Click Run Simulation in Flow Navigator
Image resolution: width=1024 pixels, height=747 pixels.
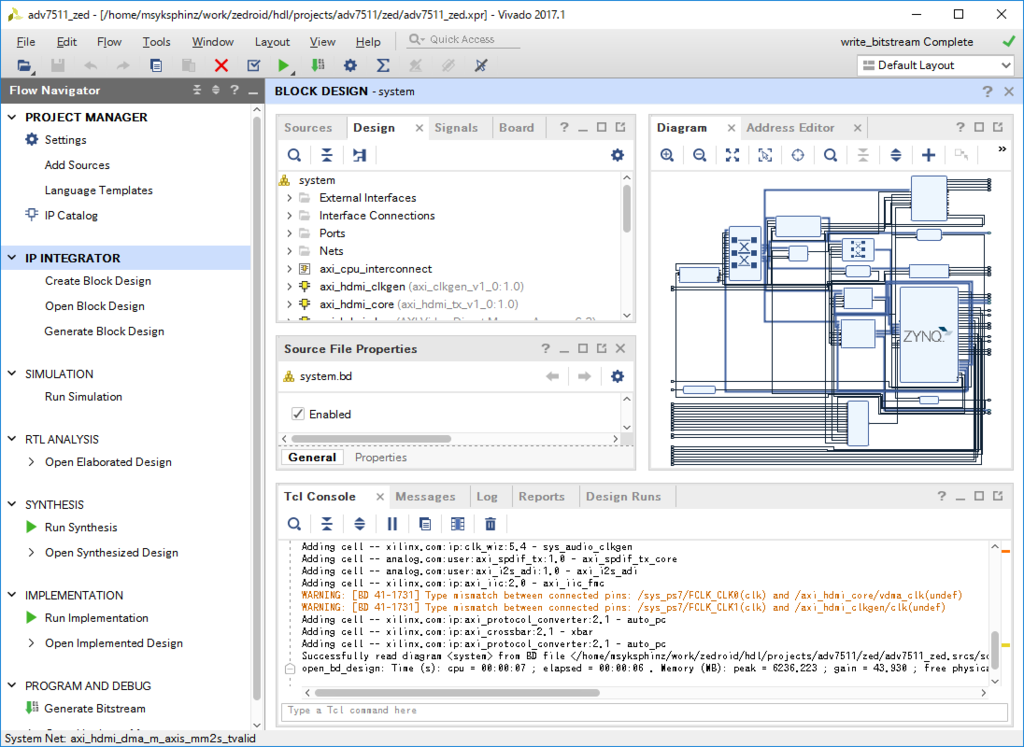[84, 396]
